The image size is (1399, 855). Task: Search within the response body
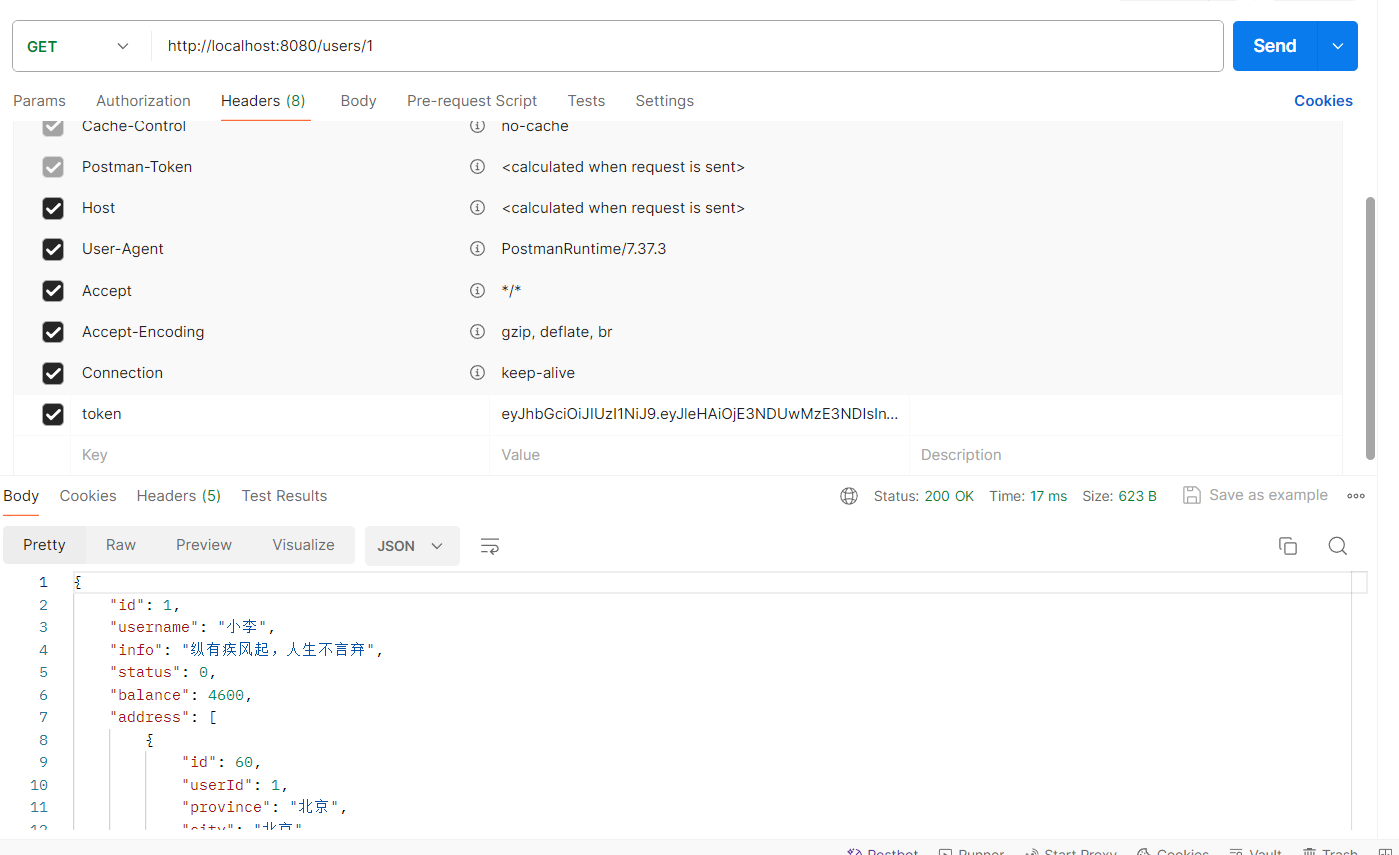click(1337, 546)
